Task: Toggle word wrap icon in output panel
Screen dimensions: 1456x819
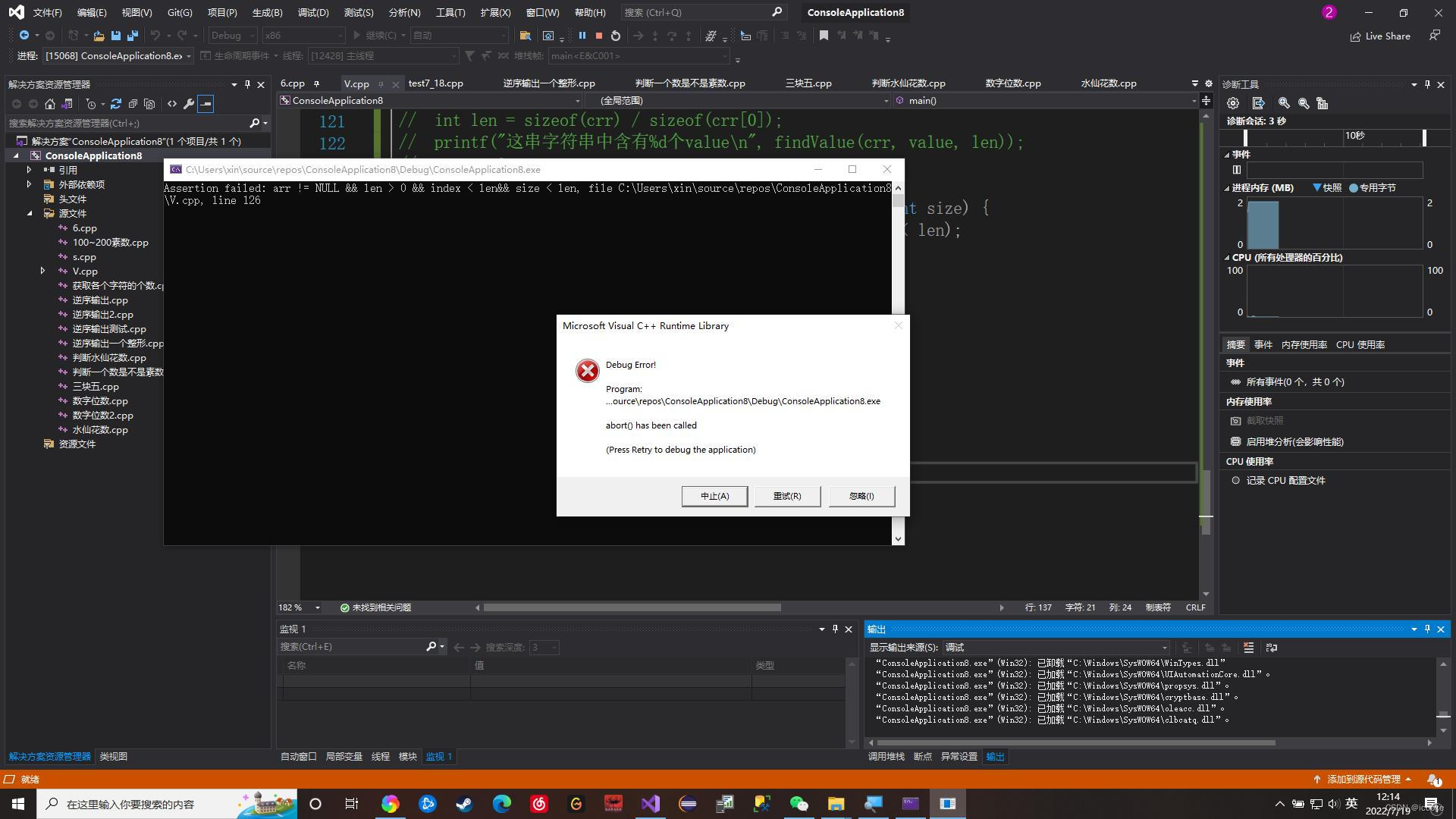Action: pyautogui.click(x=1272, y=648)
